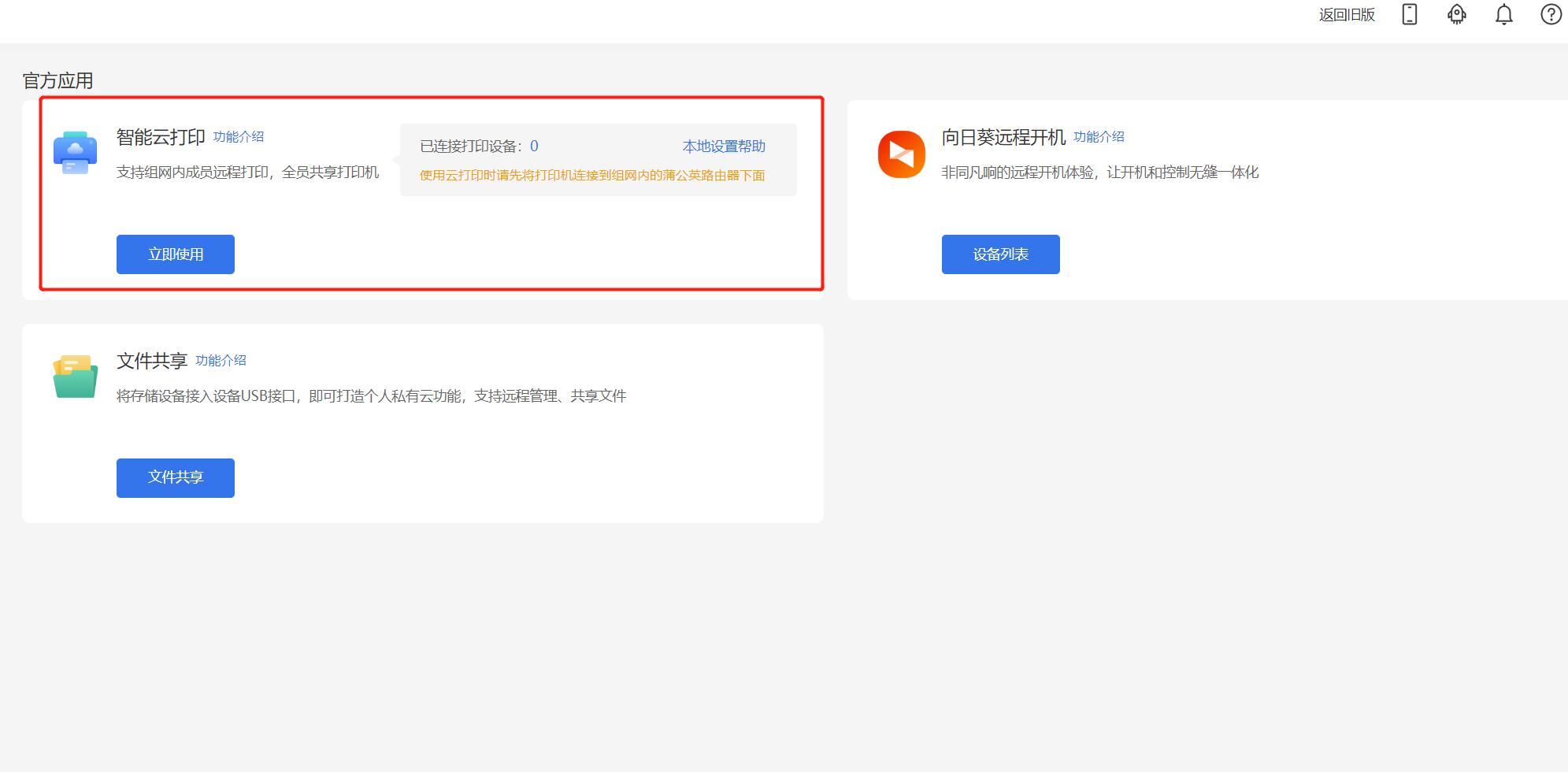Click the 向日葵远程开机 sunflower icon
This screenshot has height=772, width=1568.
pyautogui.click(x=900, y=154)
